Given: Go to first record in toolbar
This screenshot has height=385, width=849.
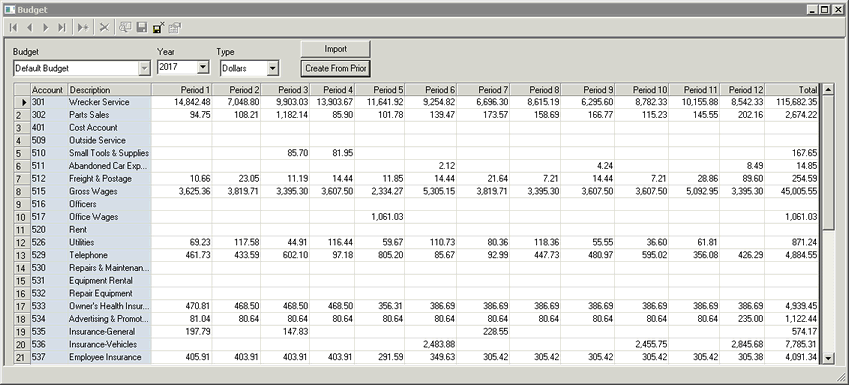Looking at the screenshot, I should (14, 28).
